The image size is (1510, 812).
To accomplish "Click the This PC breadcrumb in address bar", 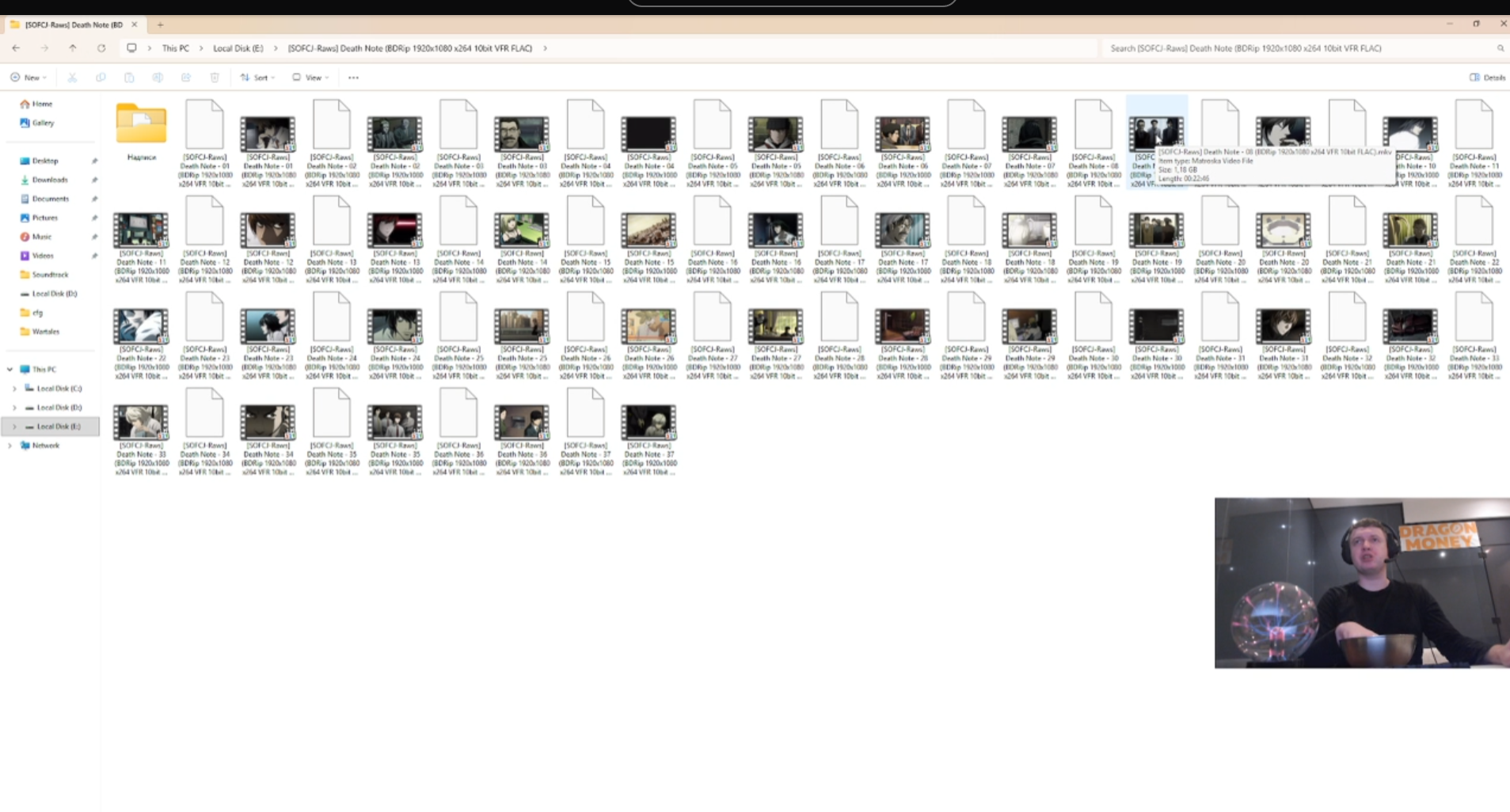I will pos(176,48).
